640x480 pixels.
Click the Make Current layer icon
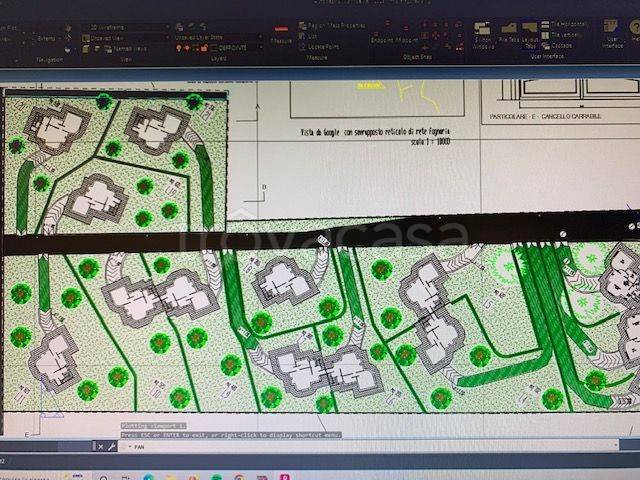pos(191,27)
